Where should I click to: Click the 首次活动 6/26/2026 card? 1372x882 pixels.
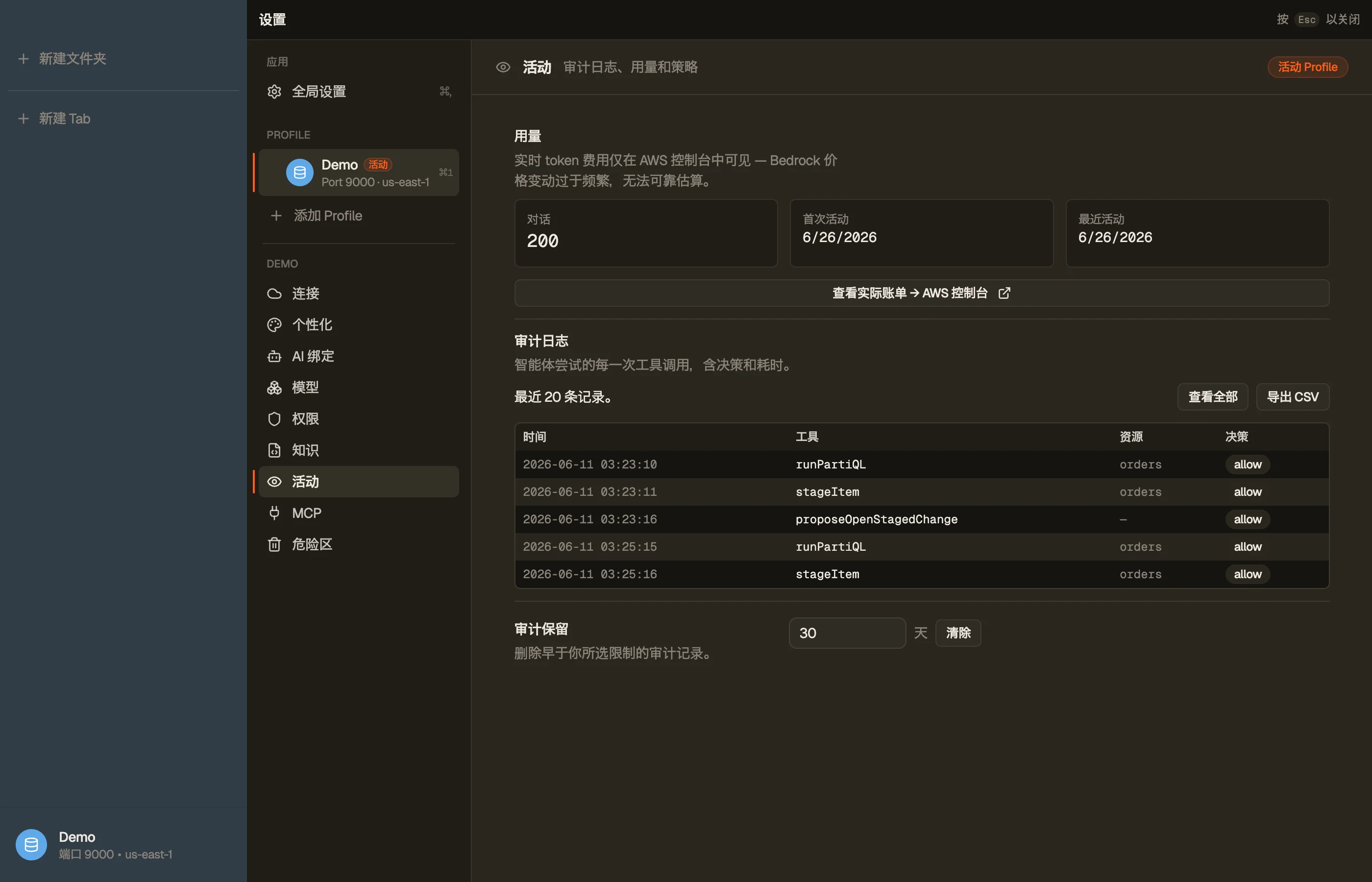(x=921, y=233)
